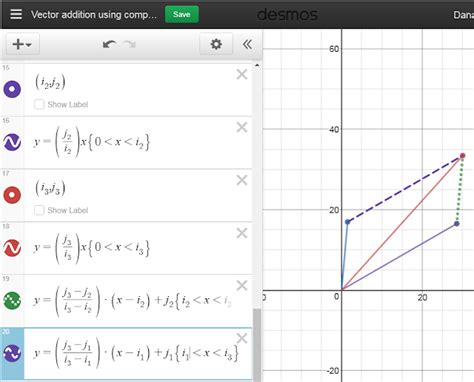Screen dimensions: 474x382
Task: Save the graph with the Save button
Action: tap(182, 14)
